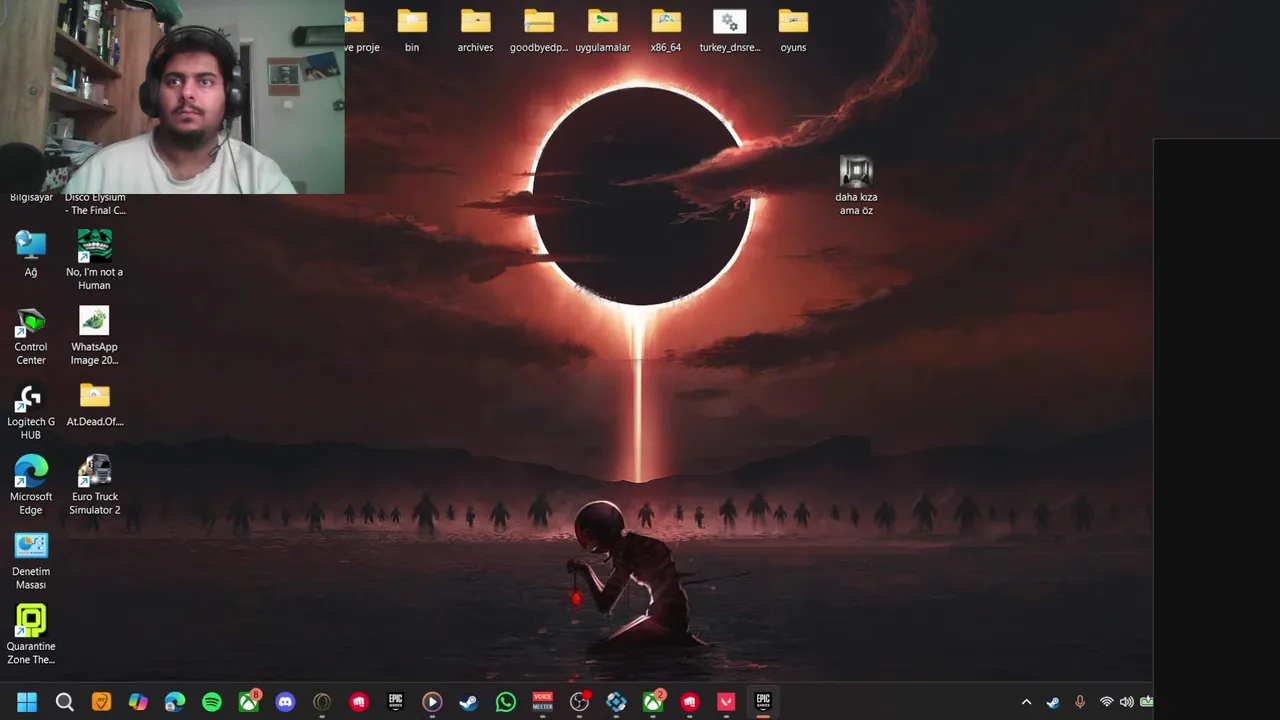Open the media player play-circle taskbar icon
The image size is (1280, 720).
point(432,702)
